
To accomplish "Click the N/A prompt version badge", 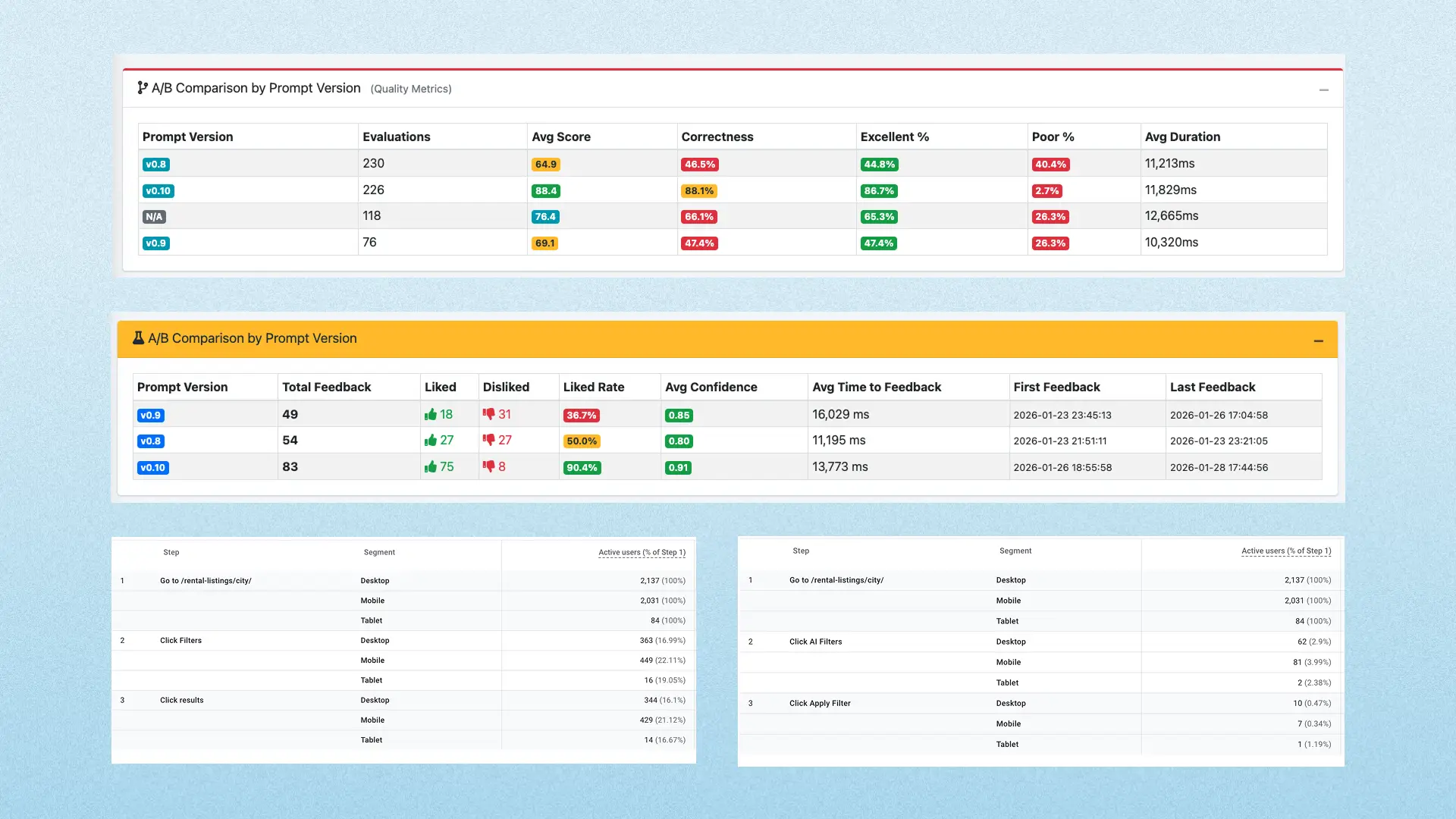I will coord(154,217).
